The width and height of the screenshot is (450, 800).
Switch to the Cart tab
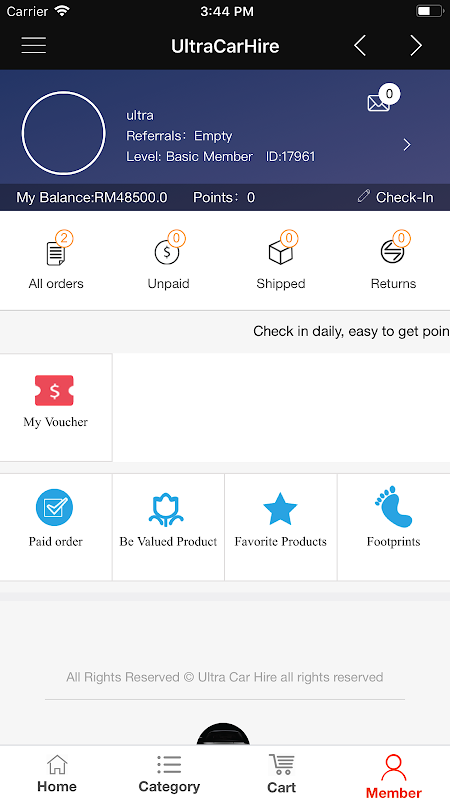click(281, 773)
